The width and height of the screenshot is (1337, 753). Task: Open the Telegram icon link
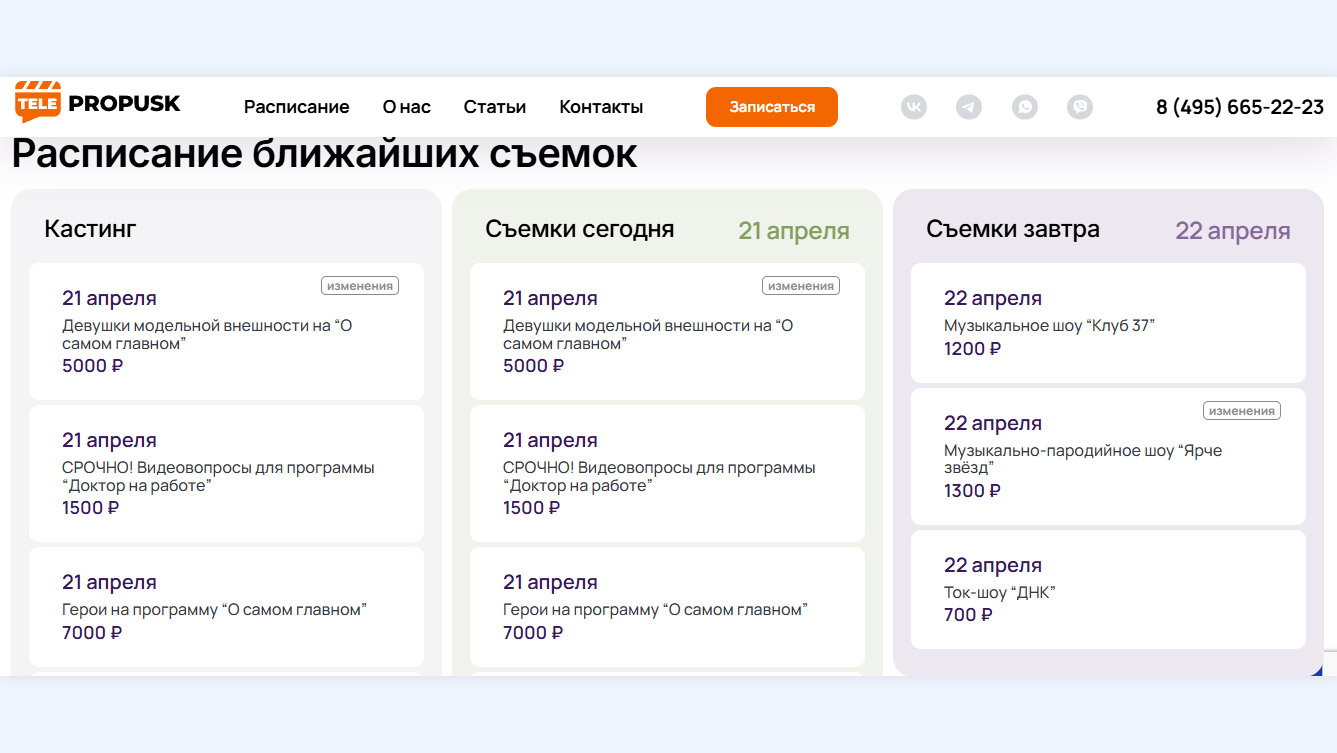click(x=969, y=107)
